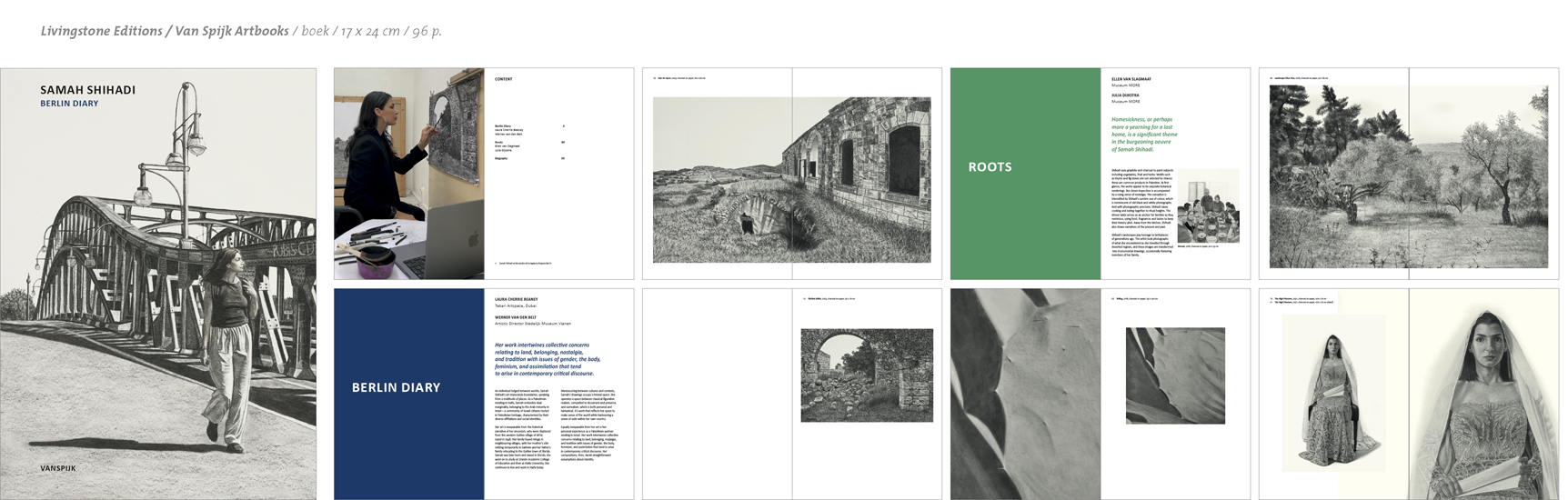Open the veiled bride portraits spread
The height and width of the screenshot is (500, 1568).
coord(1409,394)
